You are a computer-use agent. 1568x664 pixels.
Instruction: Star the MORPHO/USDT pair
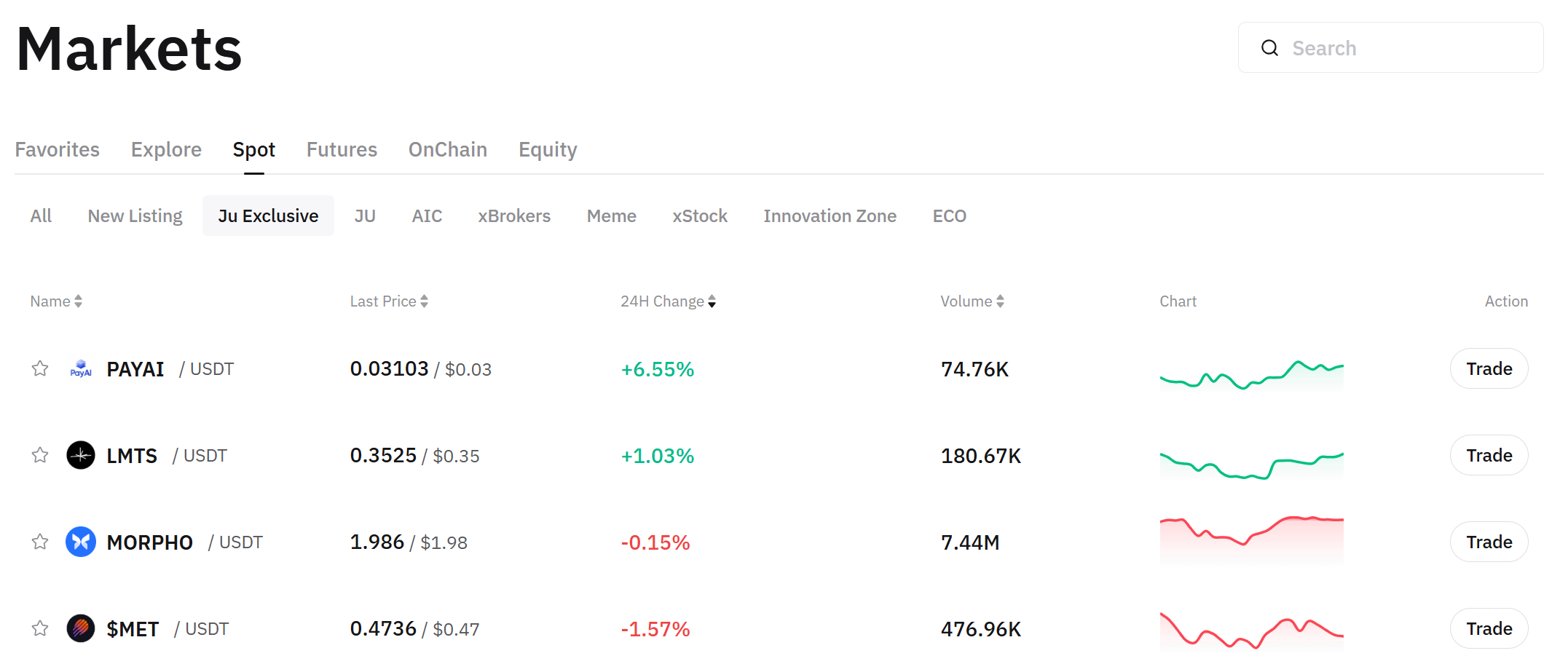click(40, 542)
